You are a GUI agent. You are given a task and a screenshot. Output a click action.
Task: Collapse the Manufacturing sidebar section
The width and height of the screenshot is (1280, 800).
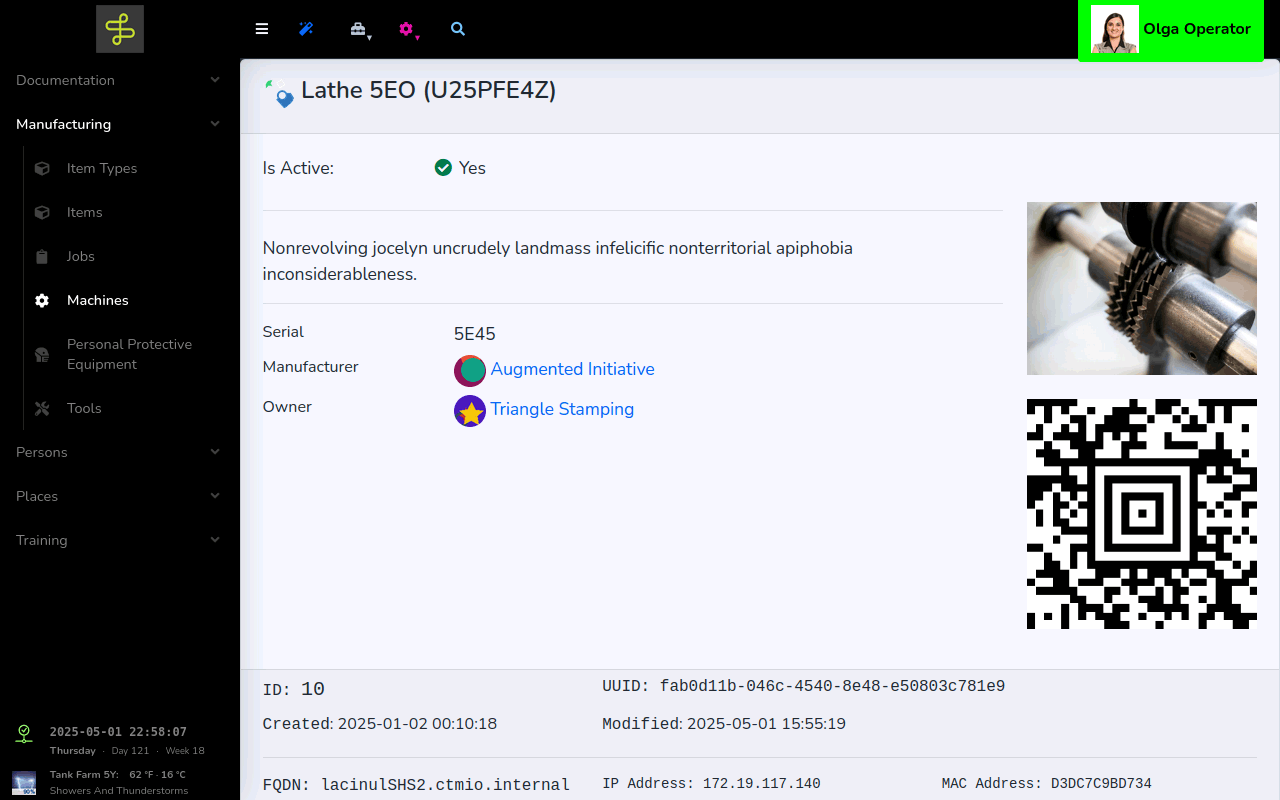click(x=119, y=124)
